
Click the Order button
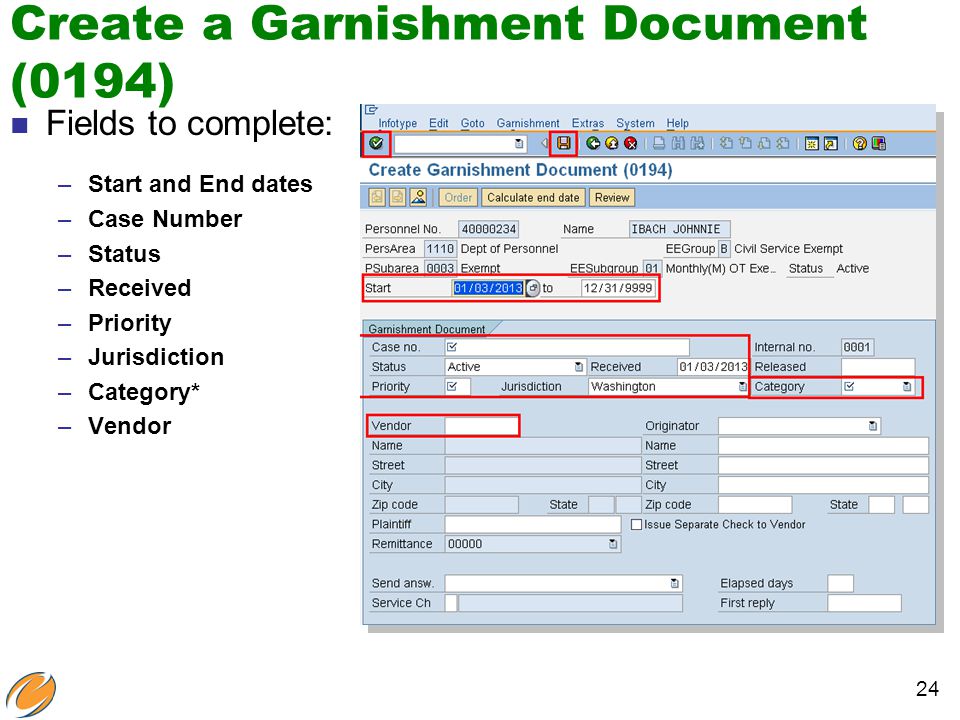coord(458,198)
